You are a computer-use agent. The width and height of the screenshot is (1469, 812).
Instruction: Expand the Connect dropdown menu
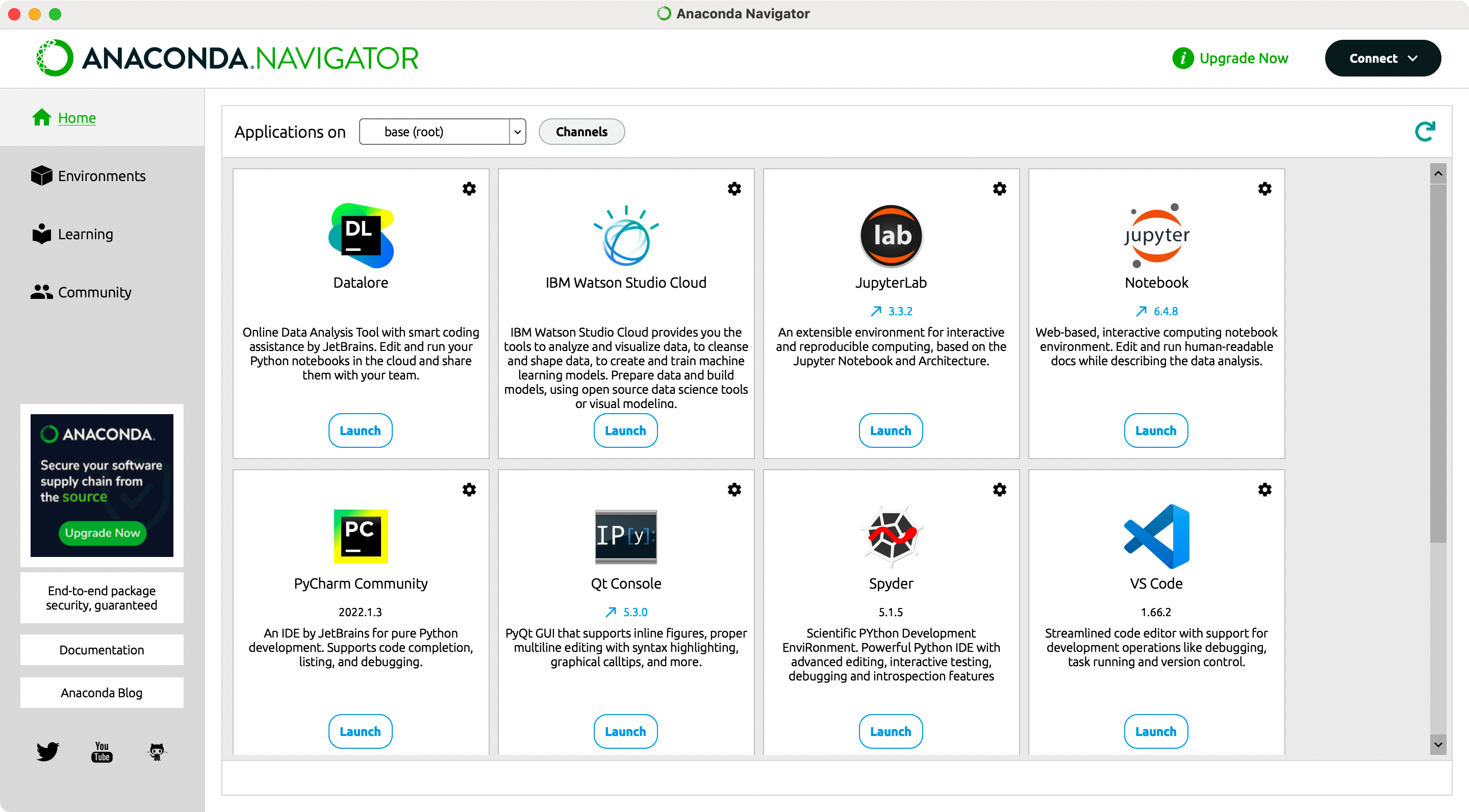pyautogui.click(x=1382, y=58)
